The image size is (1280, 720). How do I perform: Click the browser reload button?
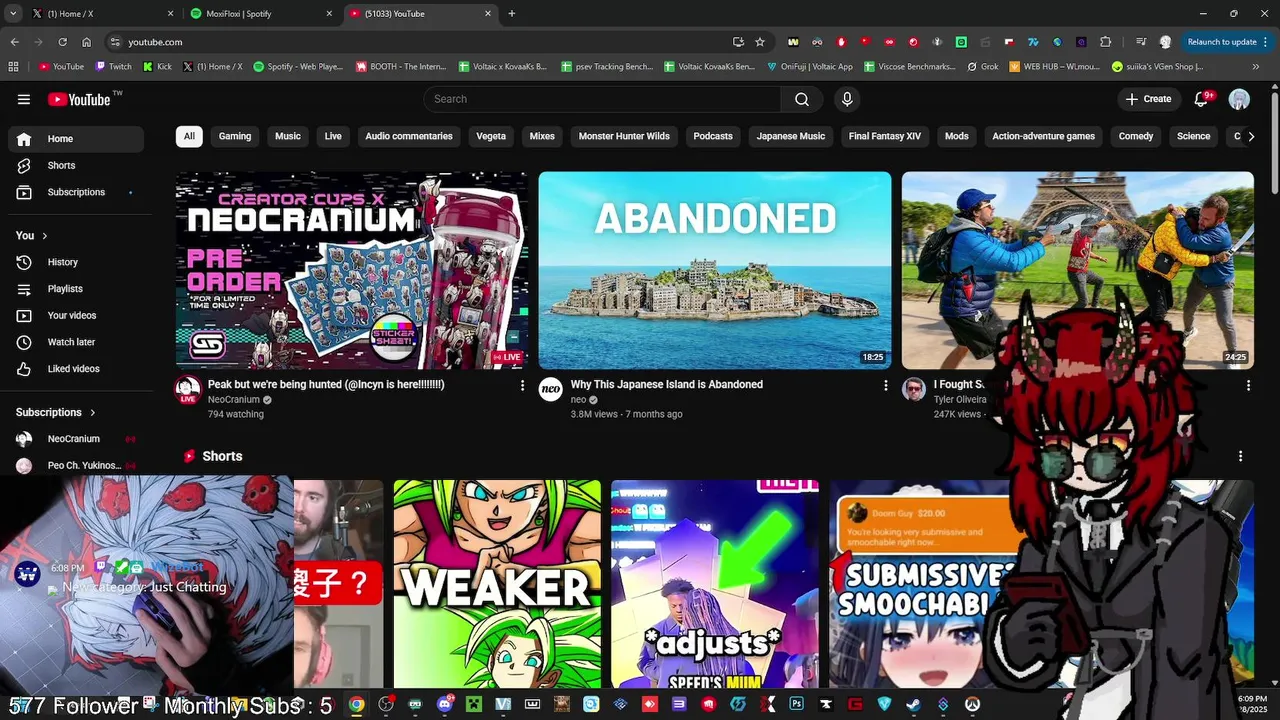[62, 42]
